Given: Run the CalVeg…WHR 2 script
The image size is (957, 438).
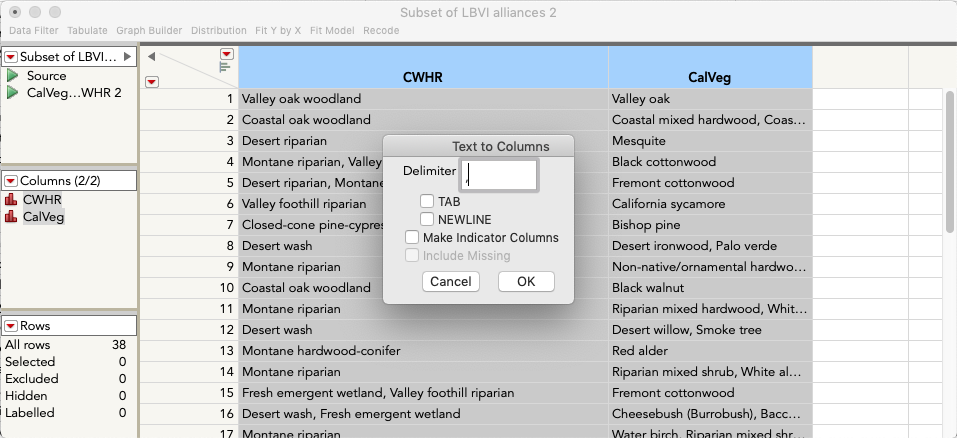Looking at the screenshot, I should click(x=12, y=93).
